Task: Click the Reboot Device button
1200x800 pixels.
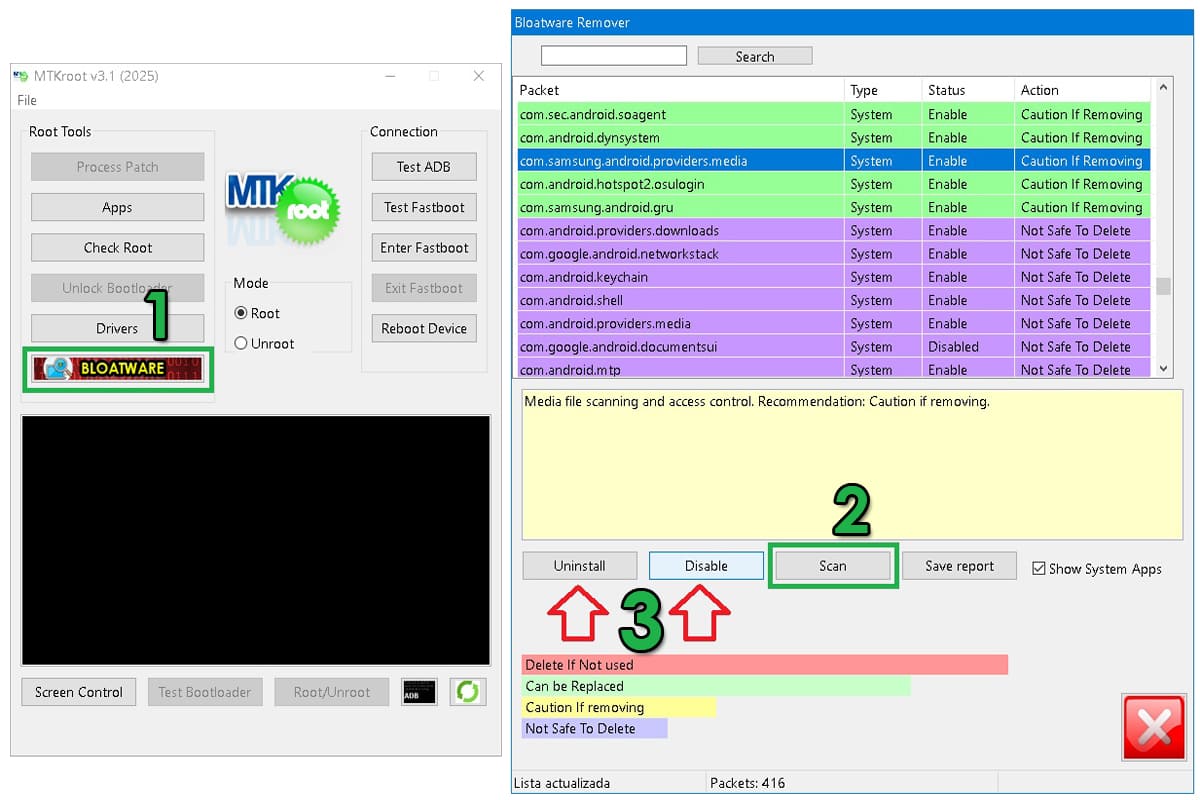Action: [424, 328]
